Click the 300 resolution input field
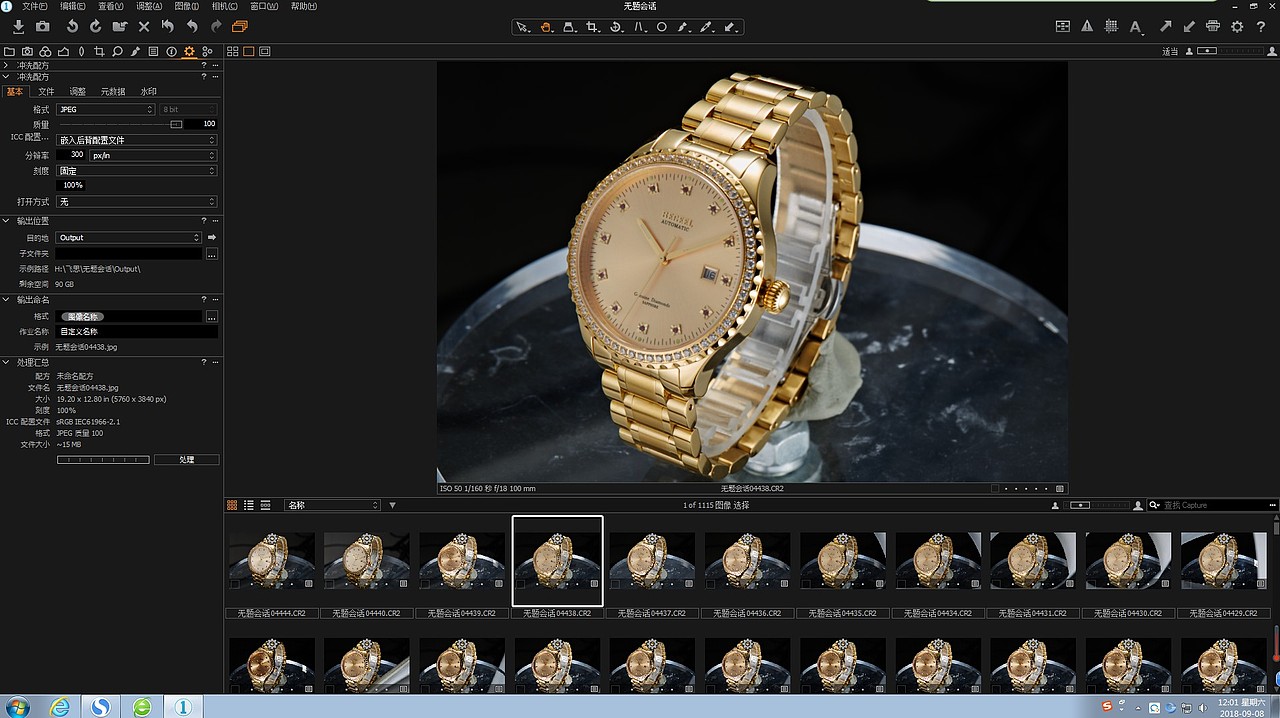The image size is (1280, 718). point(70,155)
